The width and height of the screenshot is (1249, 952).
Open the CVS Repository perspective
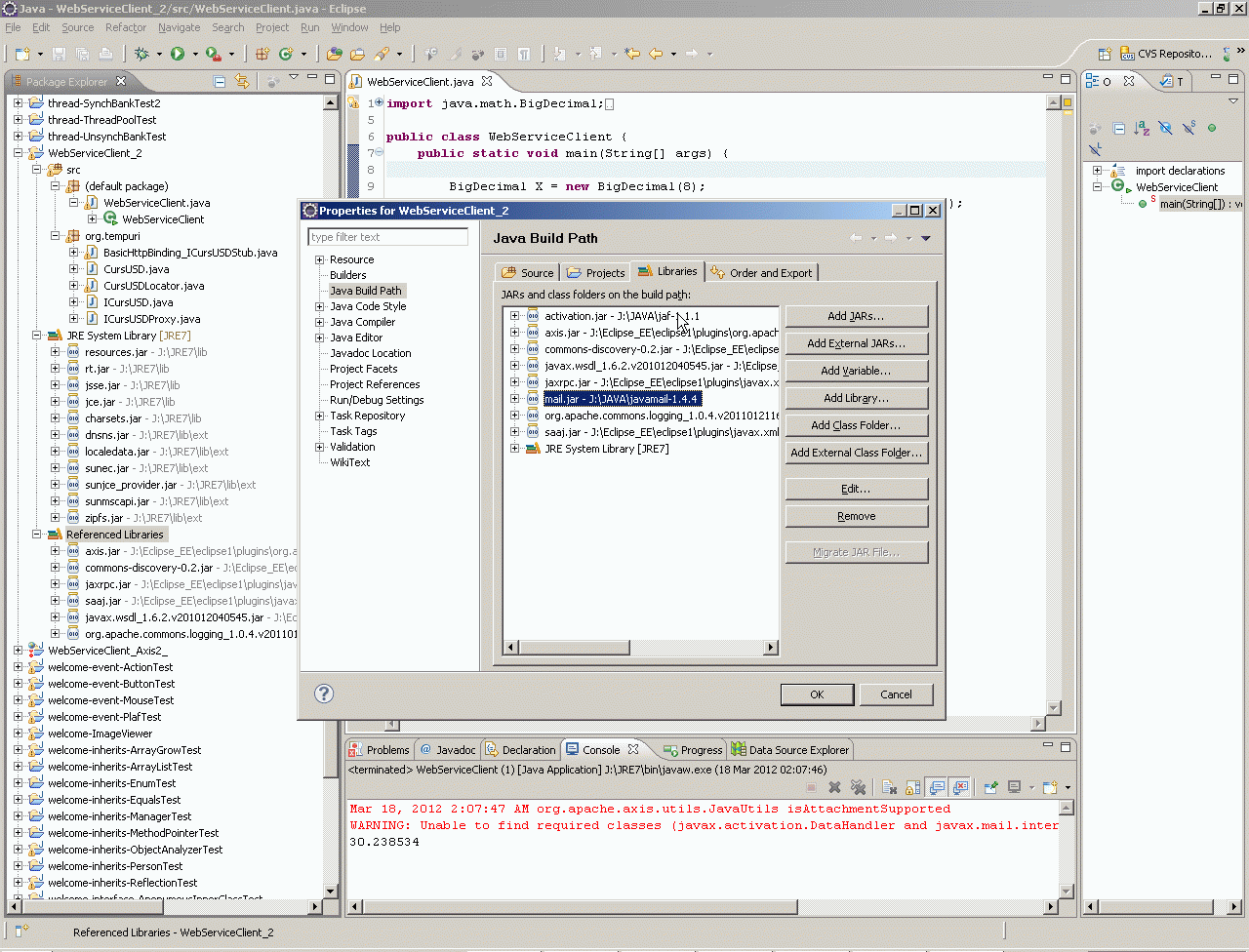click(x=1165, y=55)
